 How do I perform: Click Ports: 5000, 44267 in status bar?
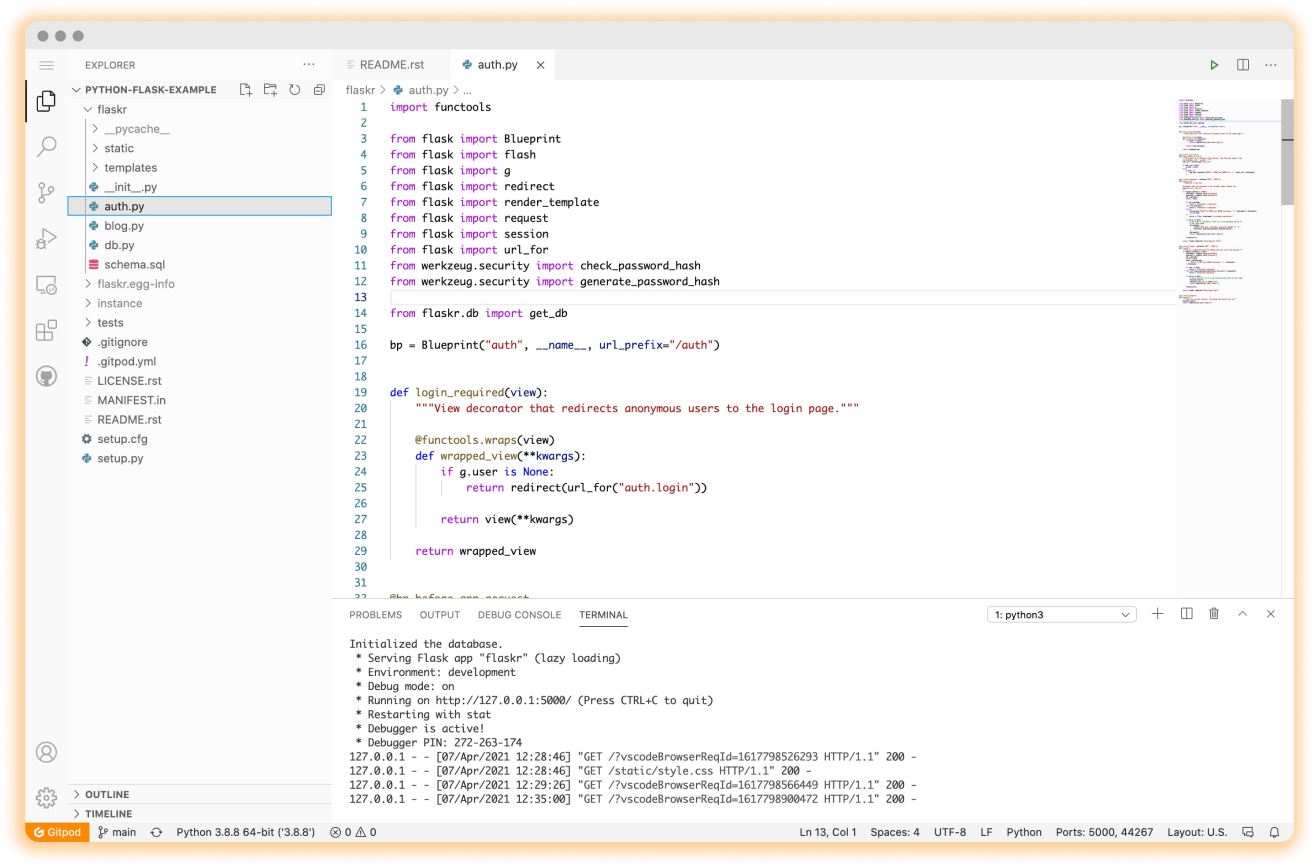pos(1103,832)
